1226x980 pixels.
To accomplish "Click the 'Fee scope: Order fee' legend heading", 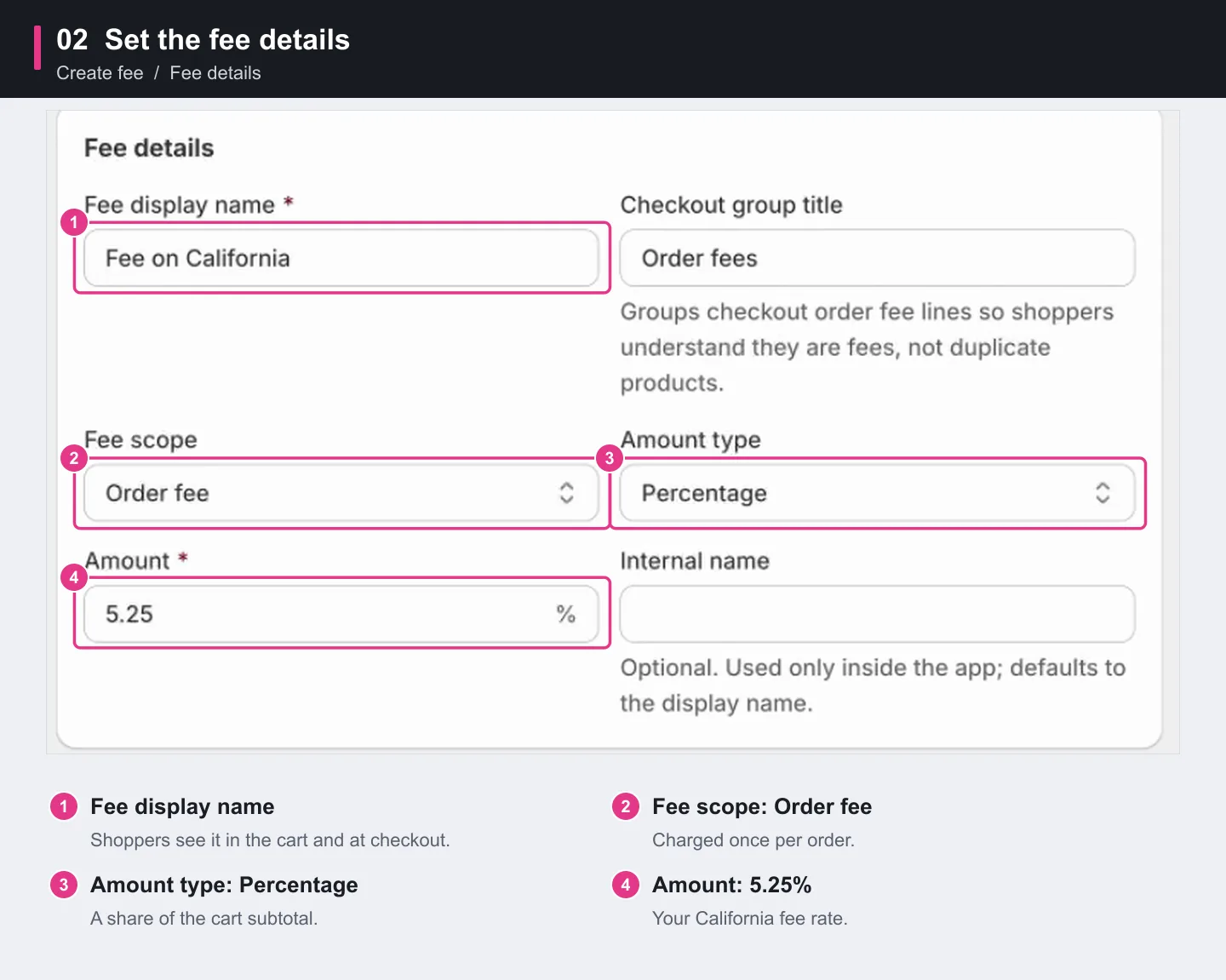I will 762,806.
